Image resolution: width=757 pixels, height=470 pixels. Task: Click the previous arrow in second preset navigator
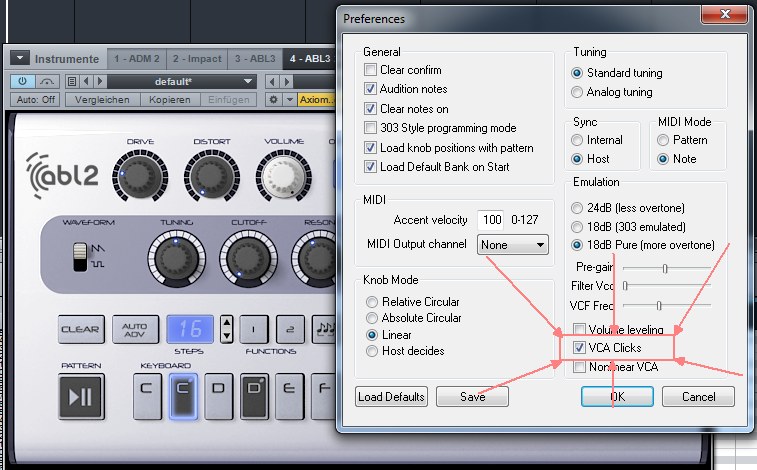(x=272, y=81)
